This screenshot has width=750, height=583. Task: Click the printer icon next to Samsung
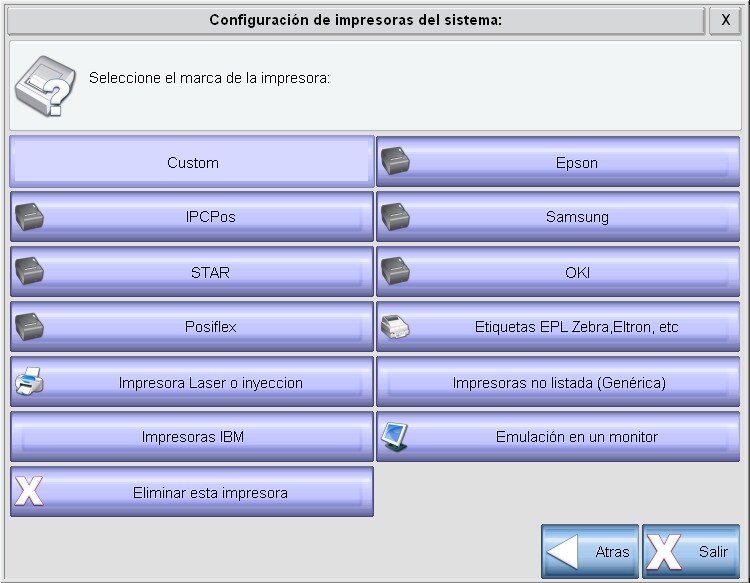395,217
